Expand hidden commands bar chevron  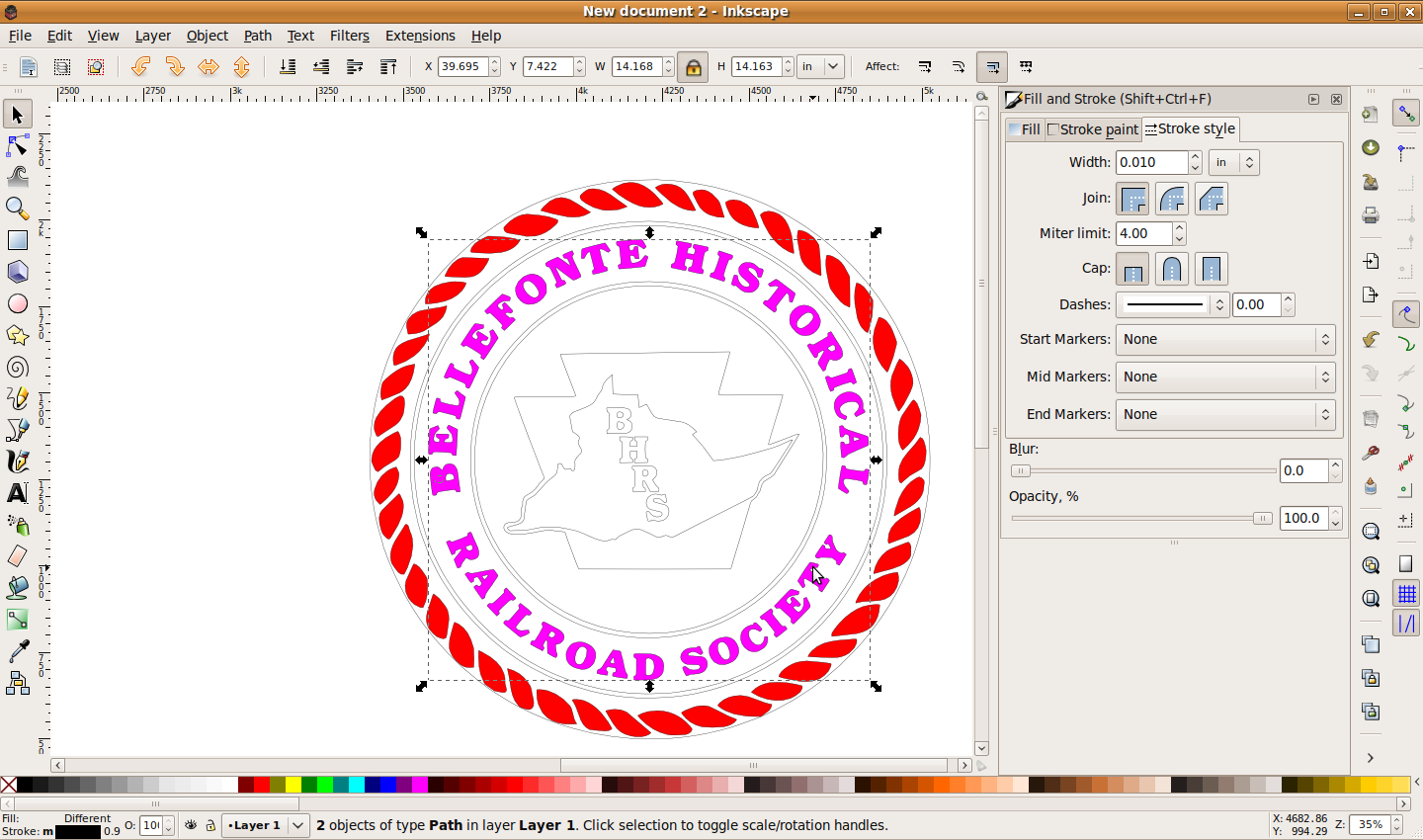(1371, 758)
